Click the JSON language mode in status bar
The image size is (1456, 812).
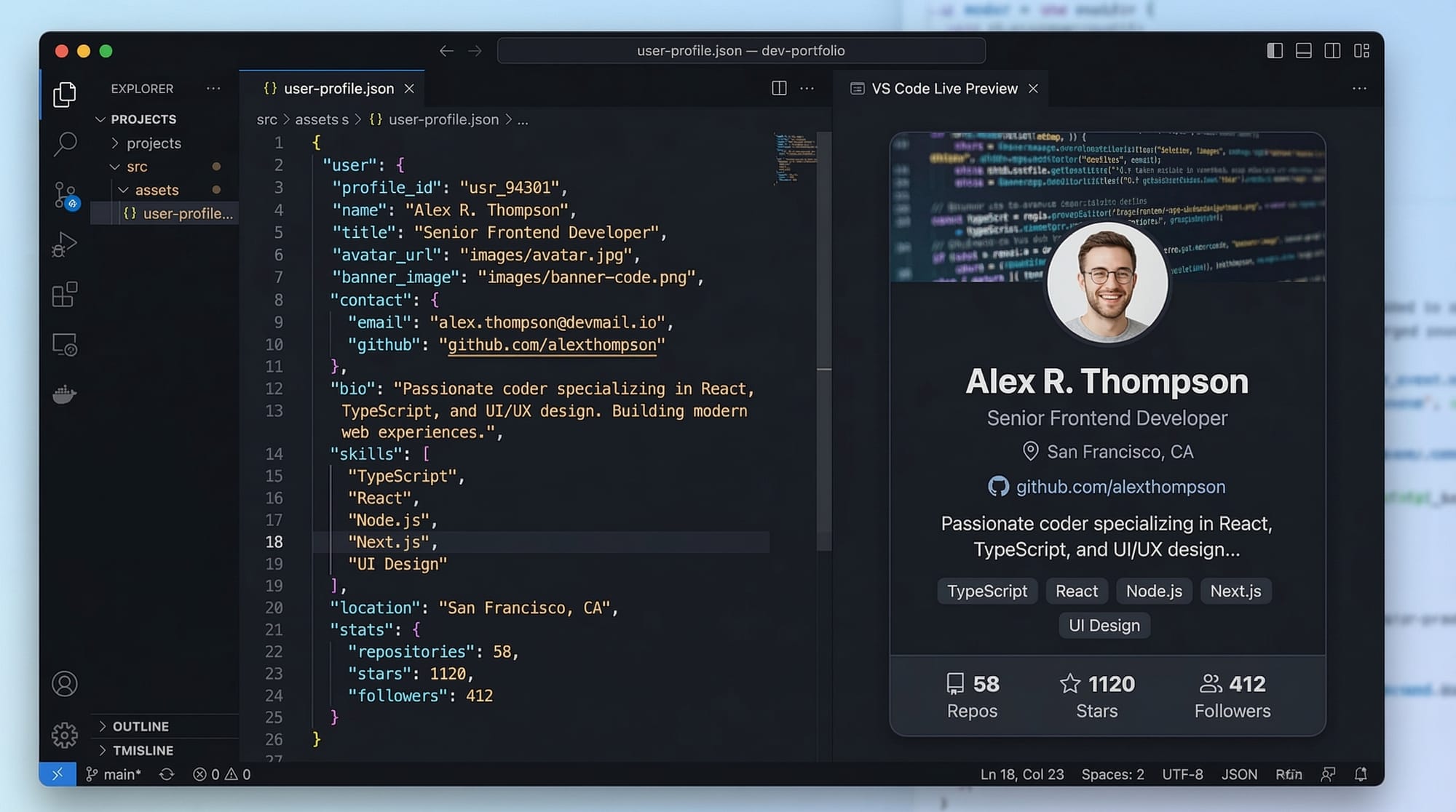pos(1239,774)
